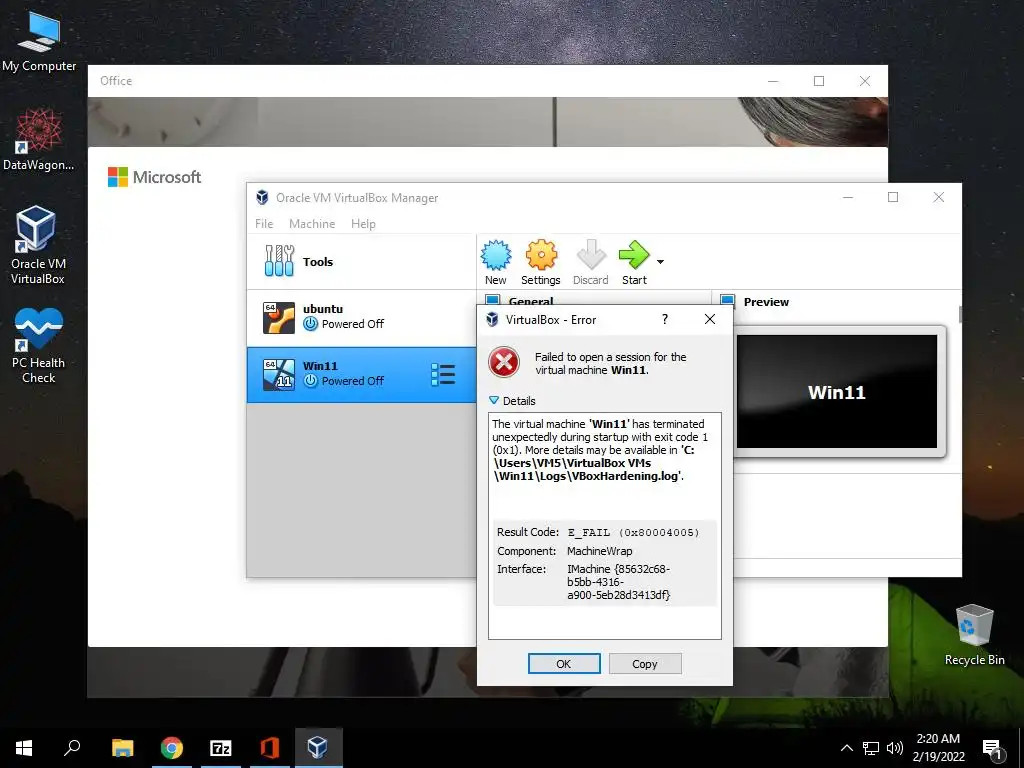
Task: Click the MachineWrap component value
Action: 600,551
